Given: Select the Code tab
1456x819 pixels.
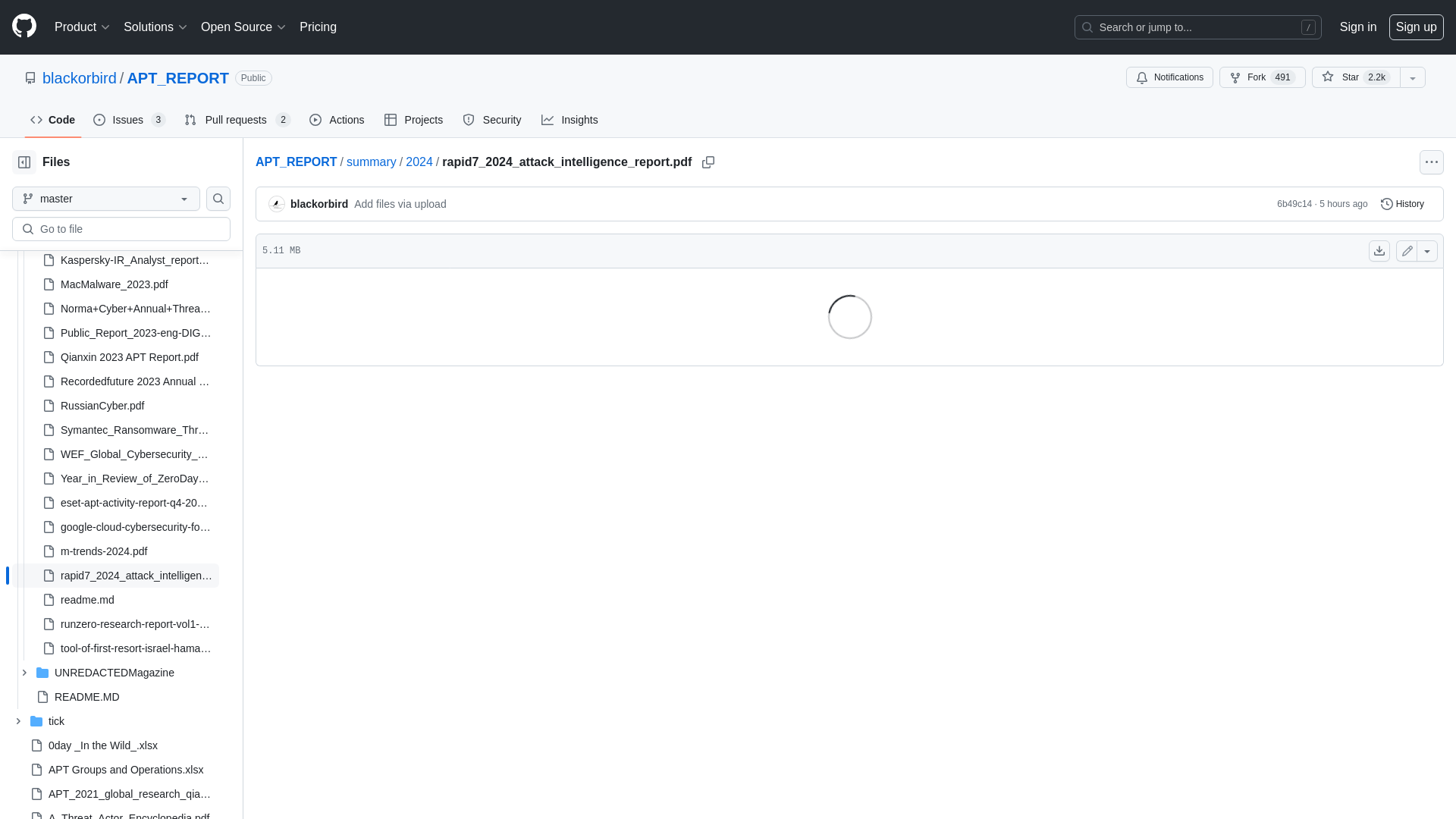Looking at the screenshot, I should [x=52, y=119].
